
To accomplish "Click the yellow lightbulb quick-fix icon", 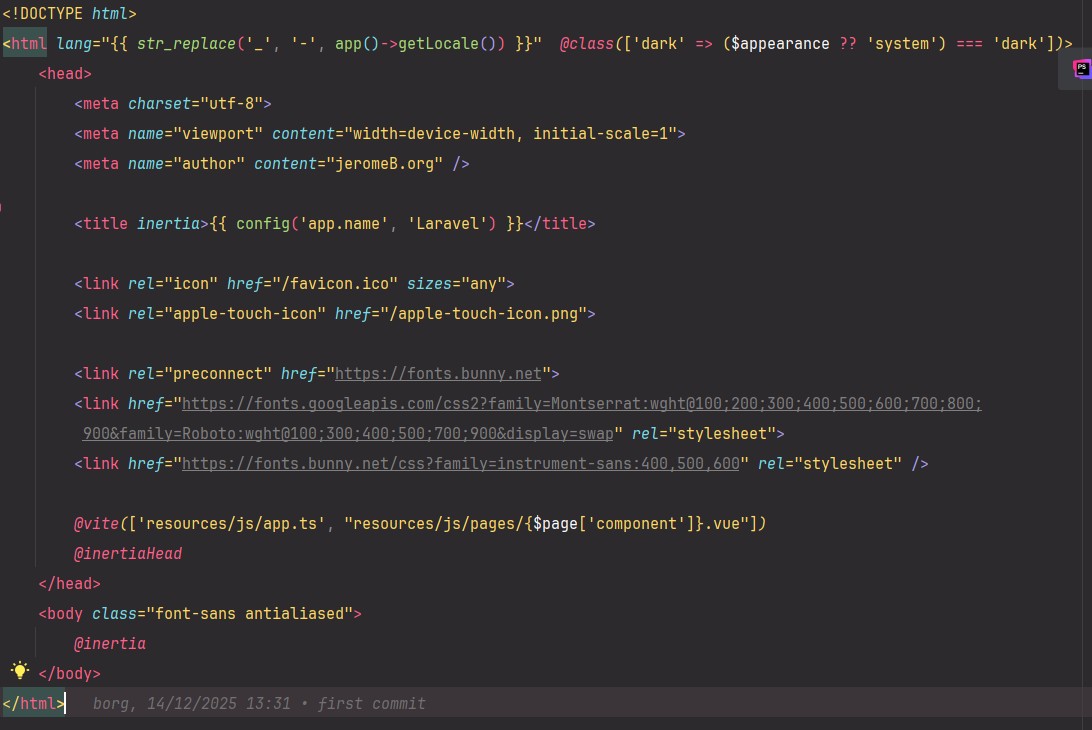I will point(19,671).
